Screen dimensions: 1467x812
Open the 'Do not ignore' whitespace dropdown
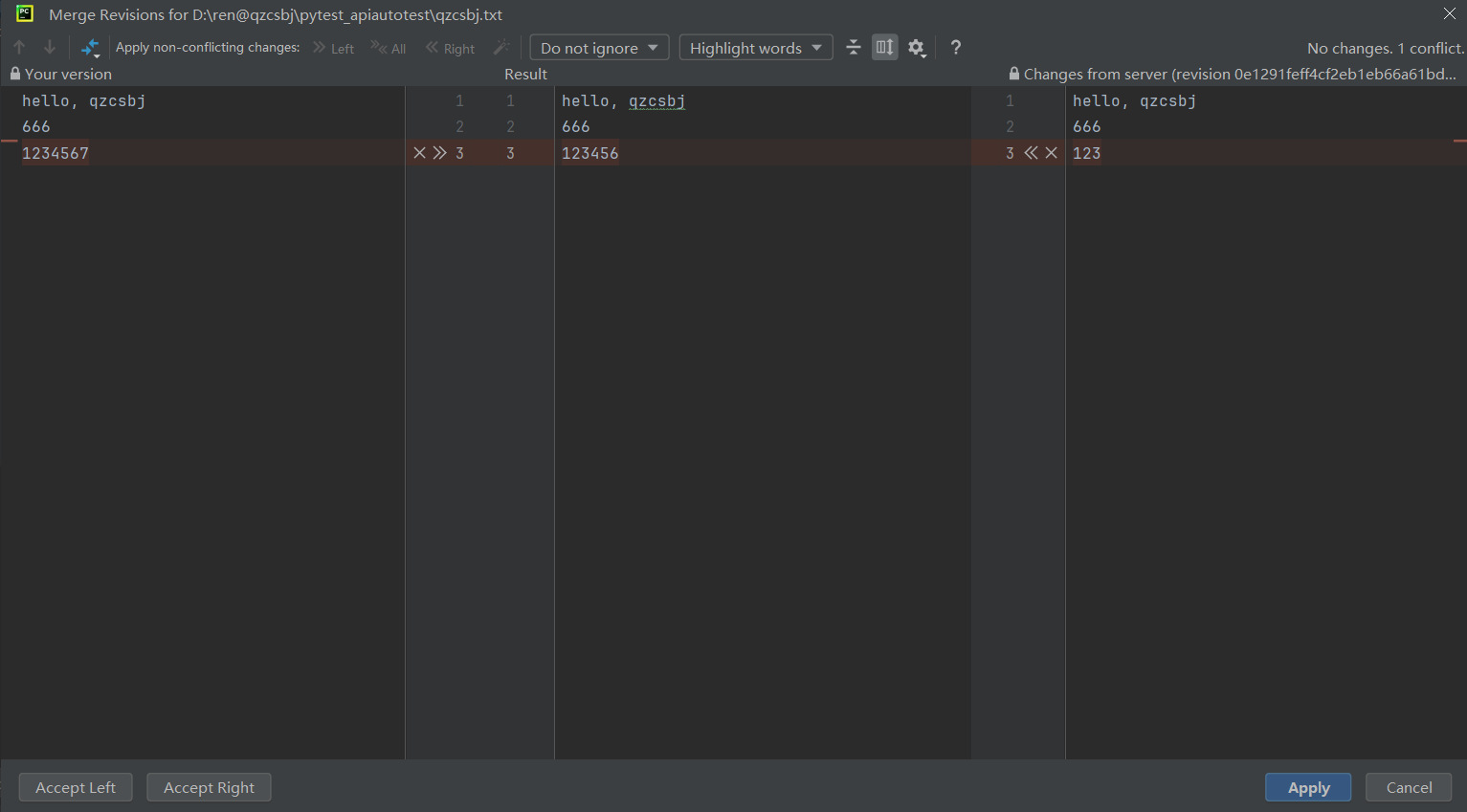coord(599,48)
